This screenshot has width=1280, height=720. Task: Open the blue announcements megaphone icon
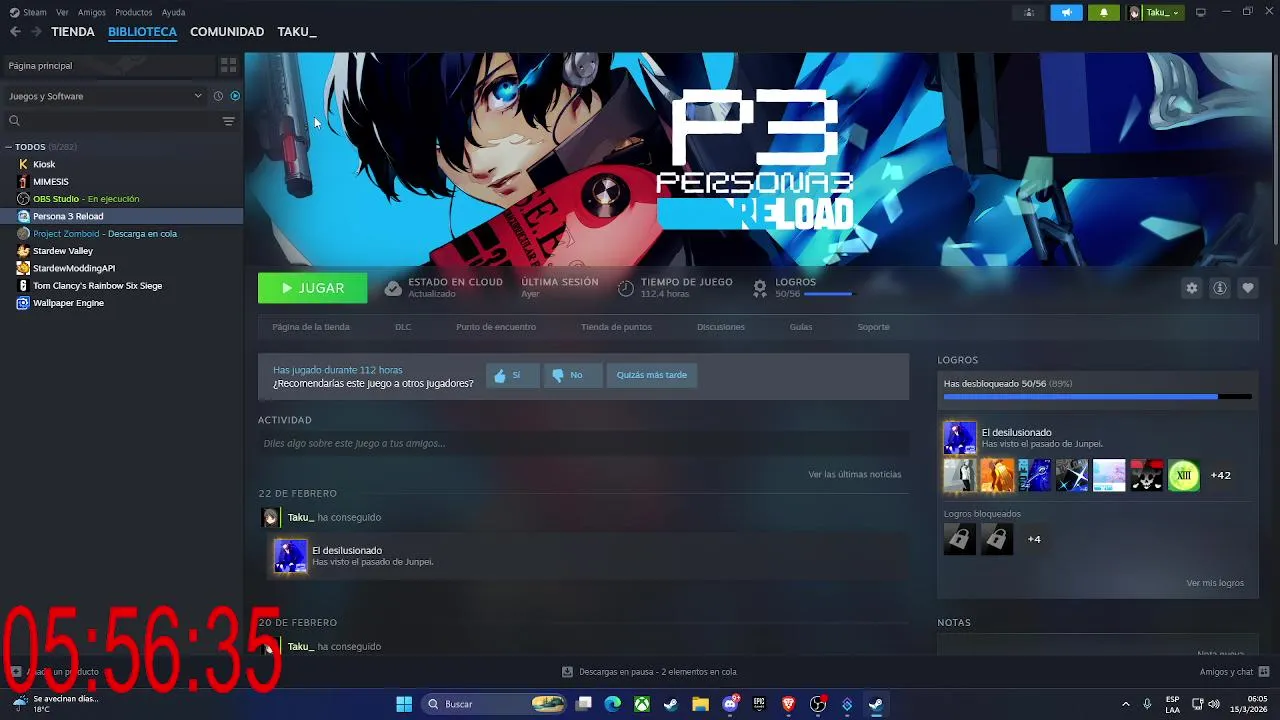tap(1066, 12)
